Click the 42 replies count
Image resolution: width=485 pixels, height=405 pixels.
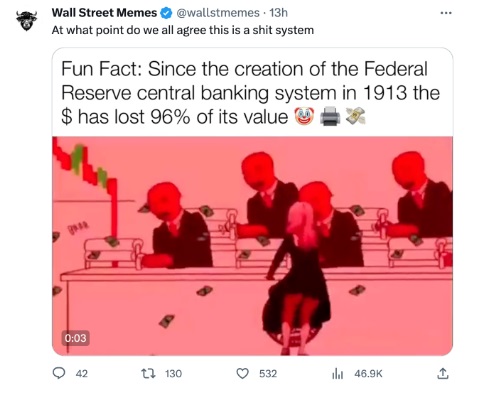[82, 374]
